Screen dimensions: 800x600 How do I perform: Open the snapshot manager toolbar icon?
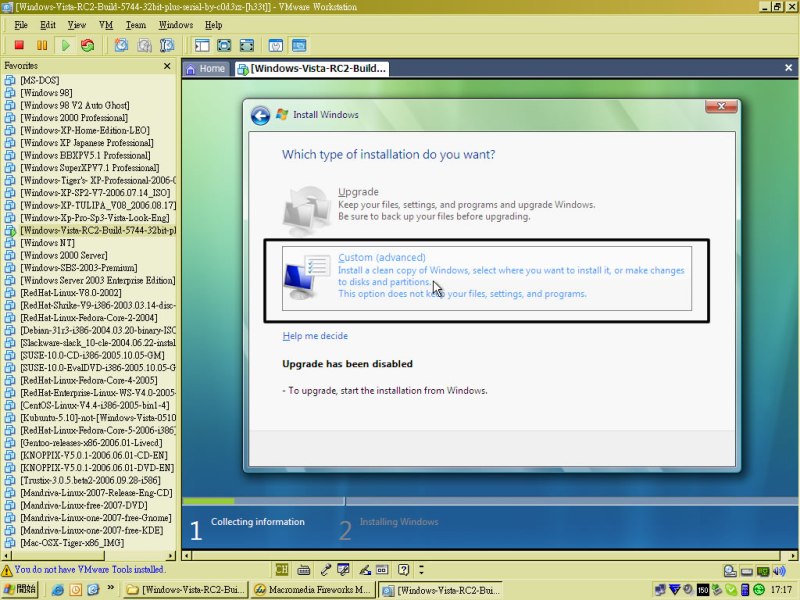point(167,45)
